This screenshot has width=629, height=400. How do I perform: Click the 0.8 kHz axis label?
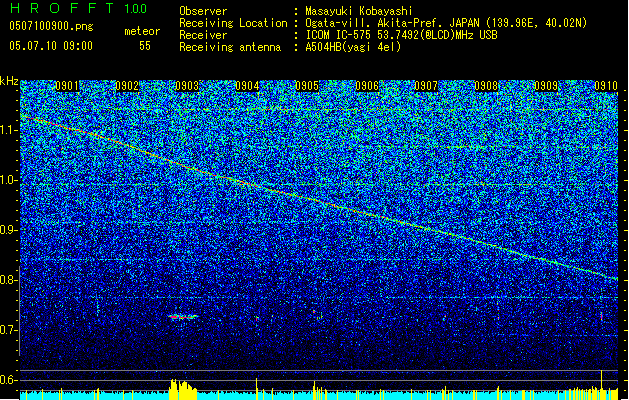(9, 280)
